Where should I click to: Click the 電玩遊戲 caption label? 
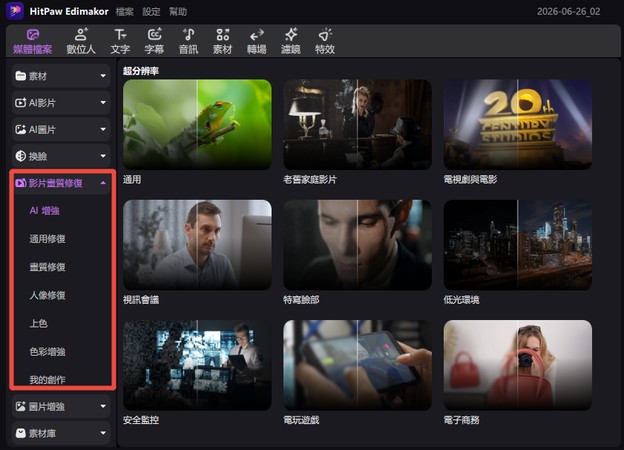coord(301,420)
